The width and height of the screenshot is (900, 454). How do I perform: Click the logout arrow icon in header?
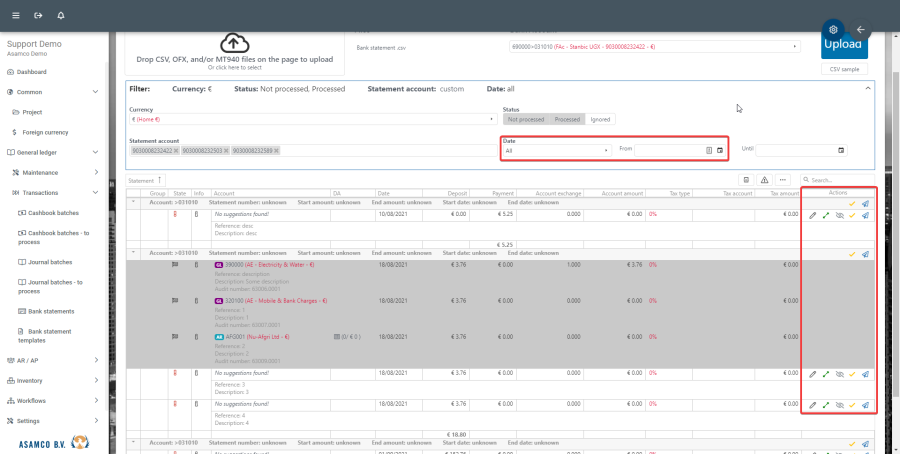38,15
